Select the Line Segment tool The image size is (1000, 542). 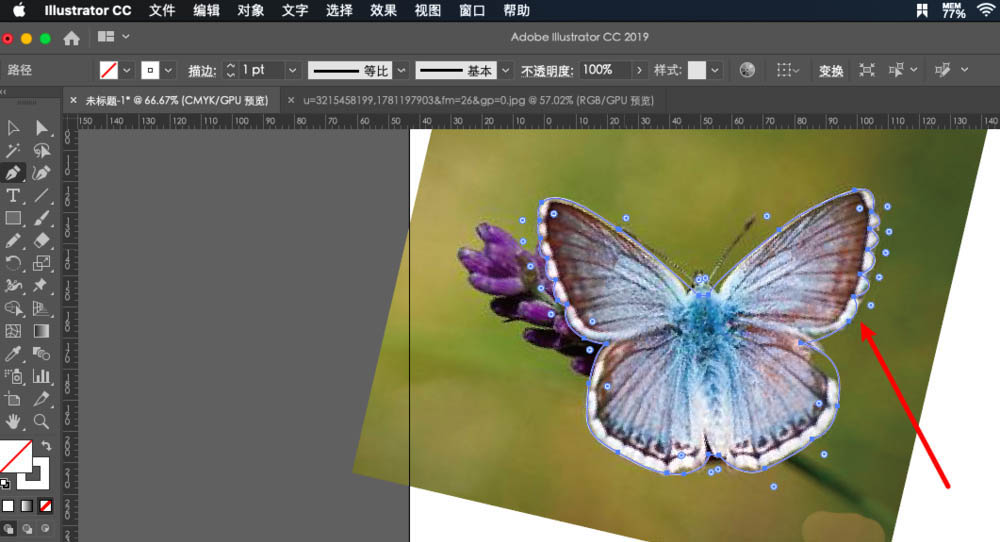pos(41,195)
